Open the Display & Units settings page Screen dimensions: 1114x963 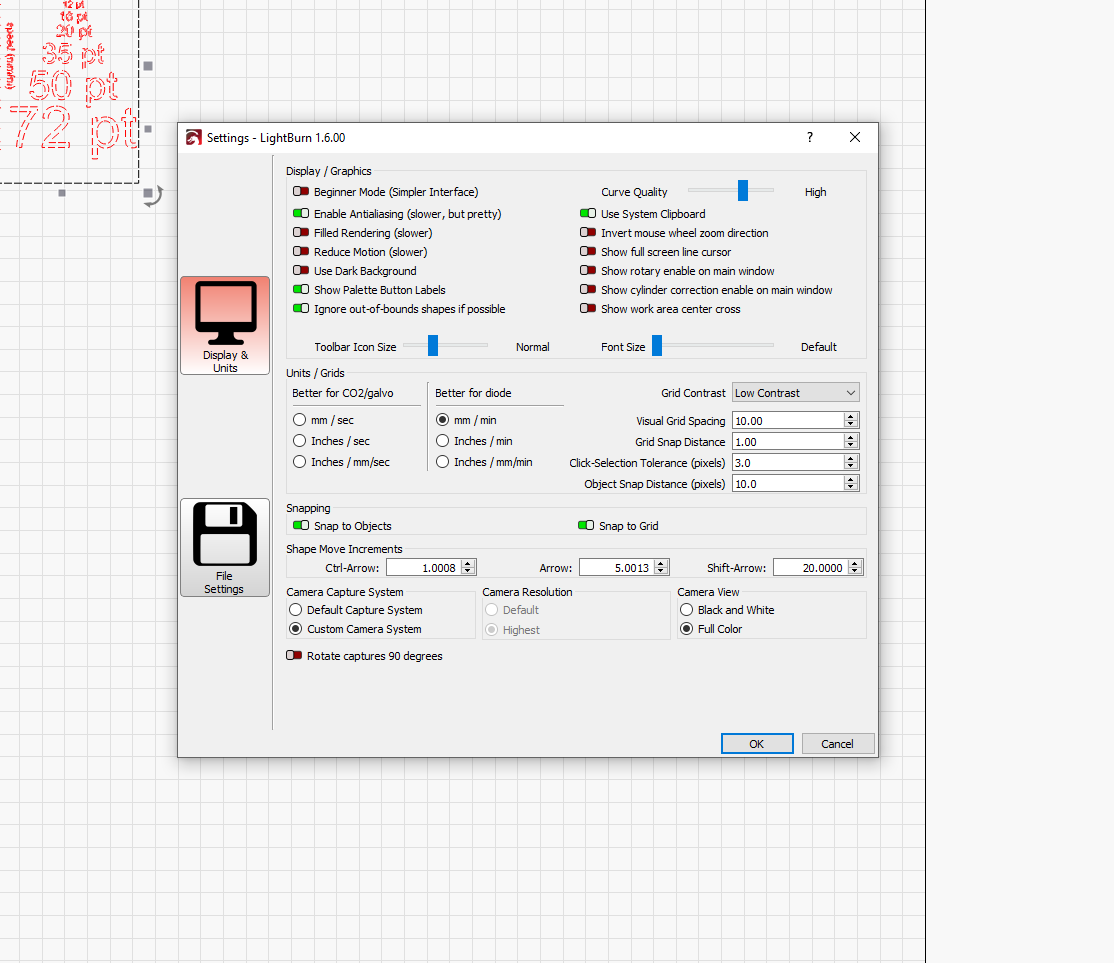(225, 326)
